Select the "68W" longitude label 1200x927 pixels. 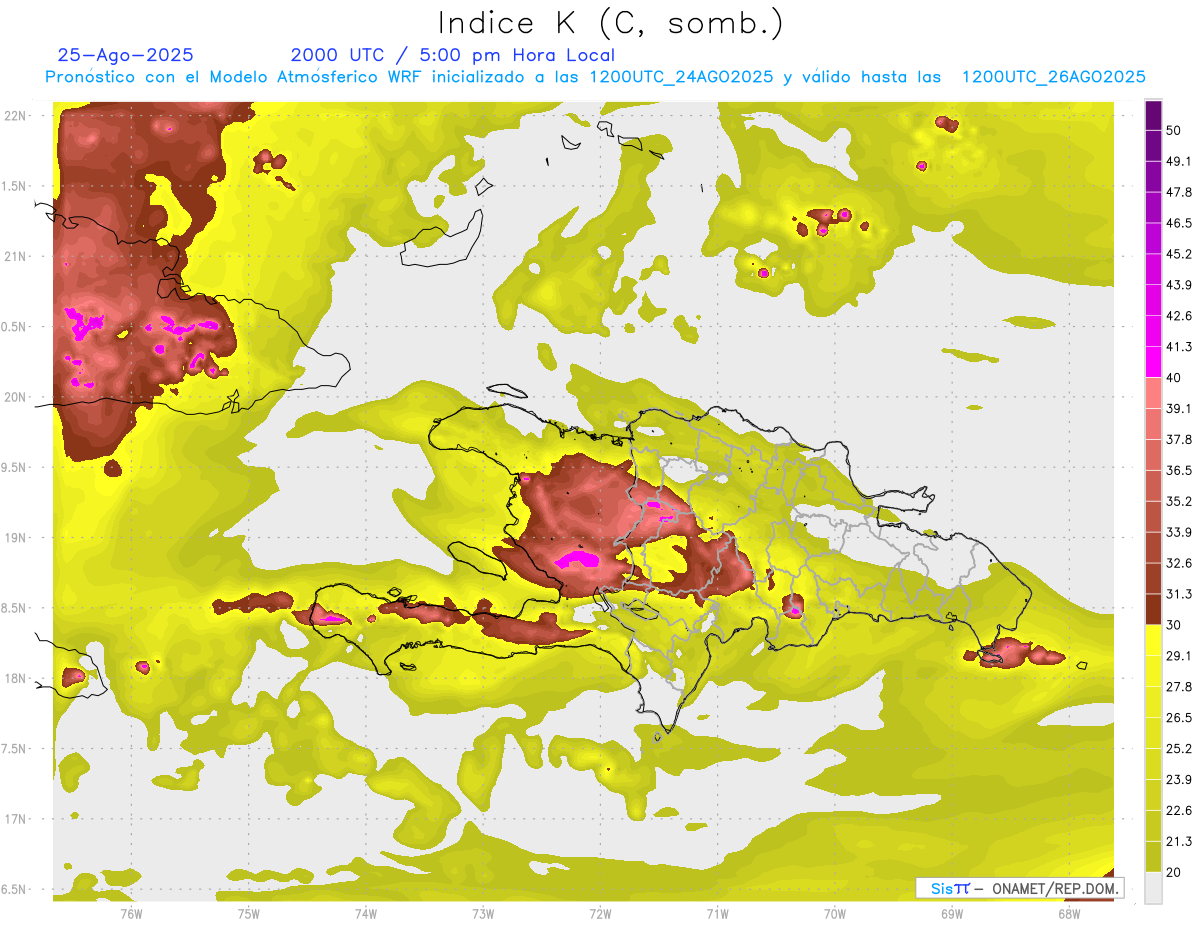pyautogui.click(x=1069, y=912)
